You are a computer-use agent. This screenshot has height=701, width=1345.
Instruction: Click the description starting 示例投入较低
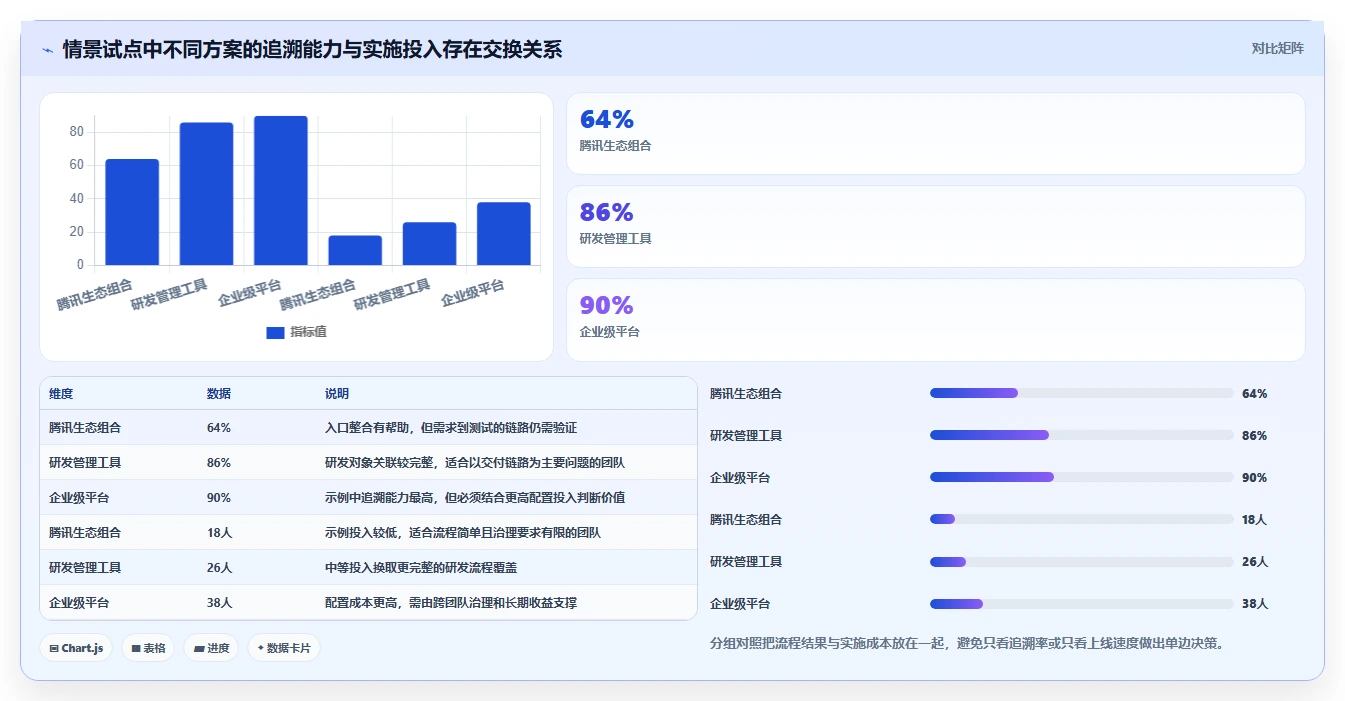pos(463,533)
